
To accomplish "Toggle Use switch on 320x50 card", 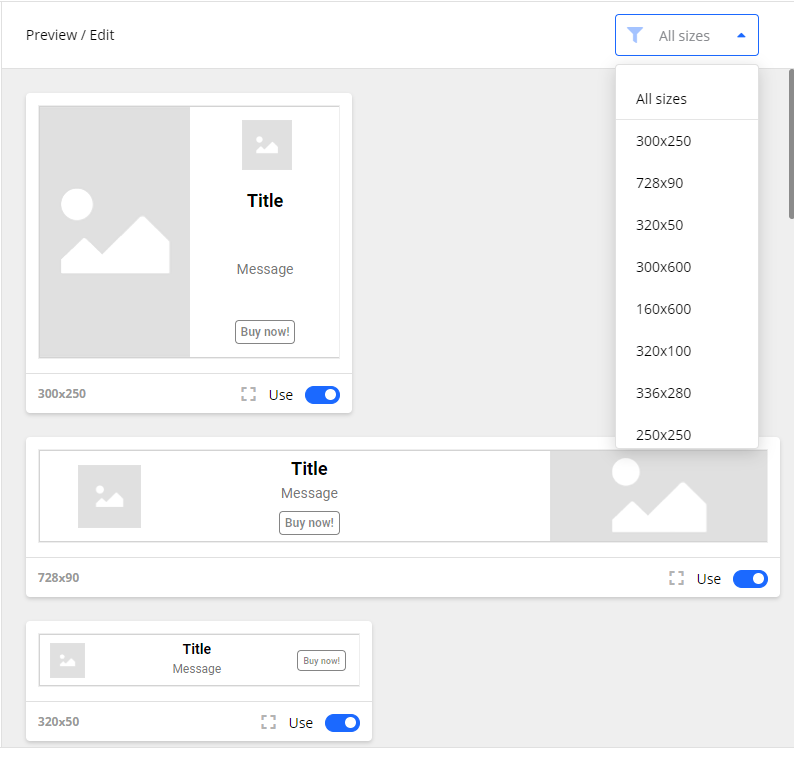I will [342, 722].
